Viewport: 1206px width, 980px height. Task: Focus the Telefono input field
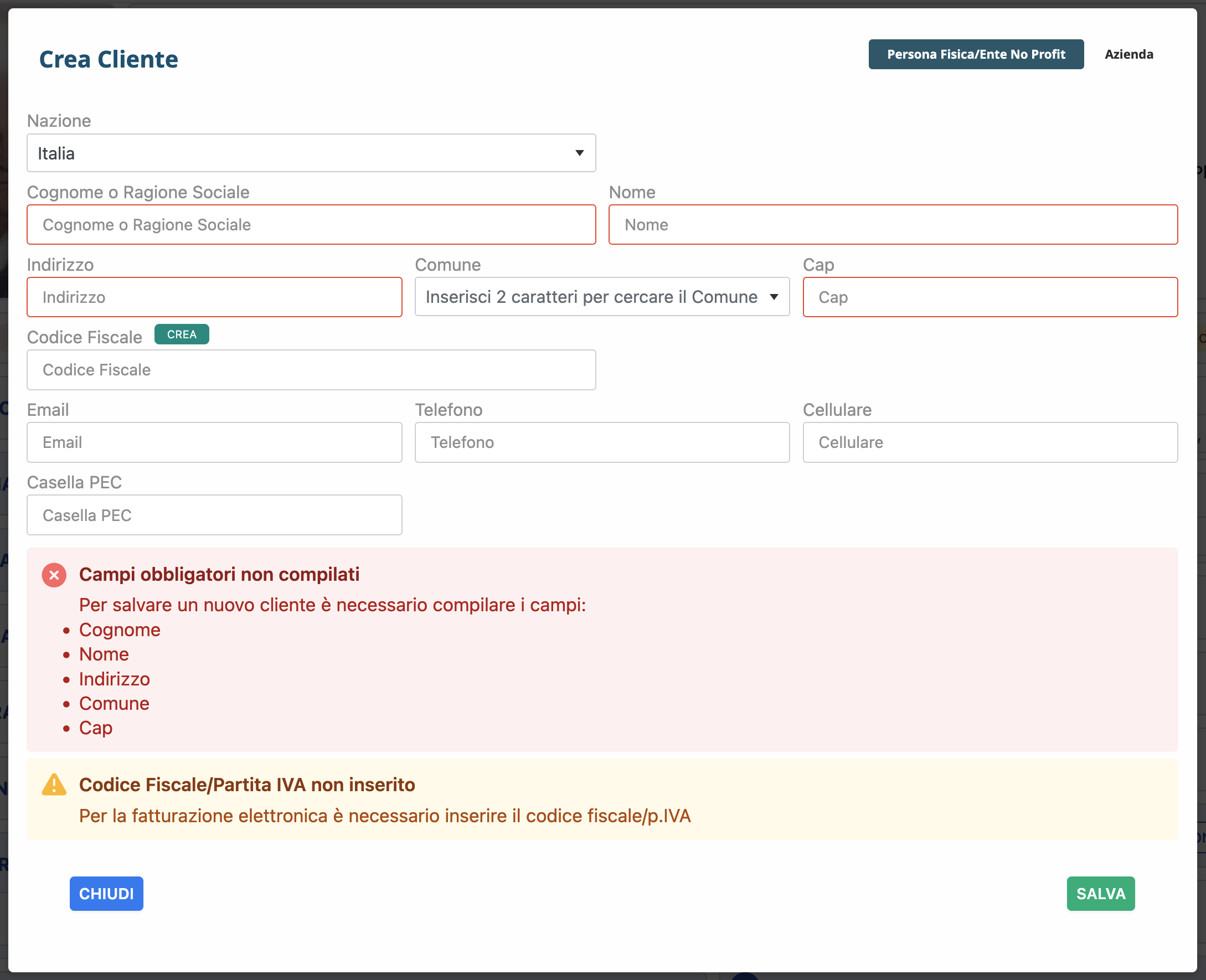602,442
